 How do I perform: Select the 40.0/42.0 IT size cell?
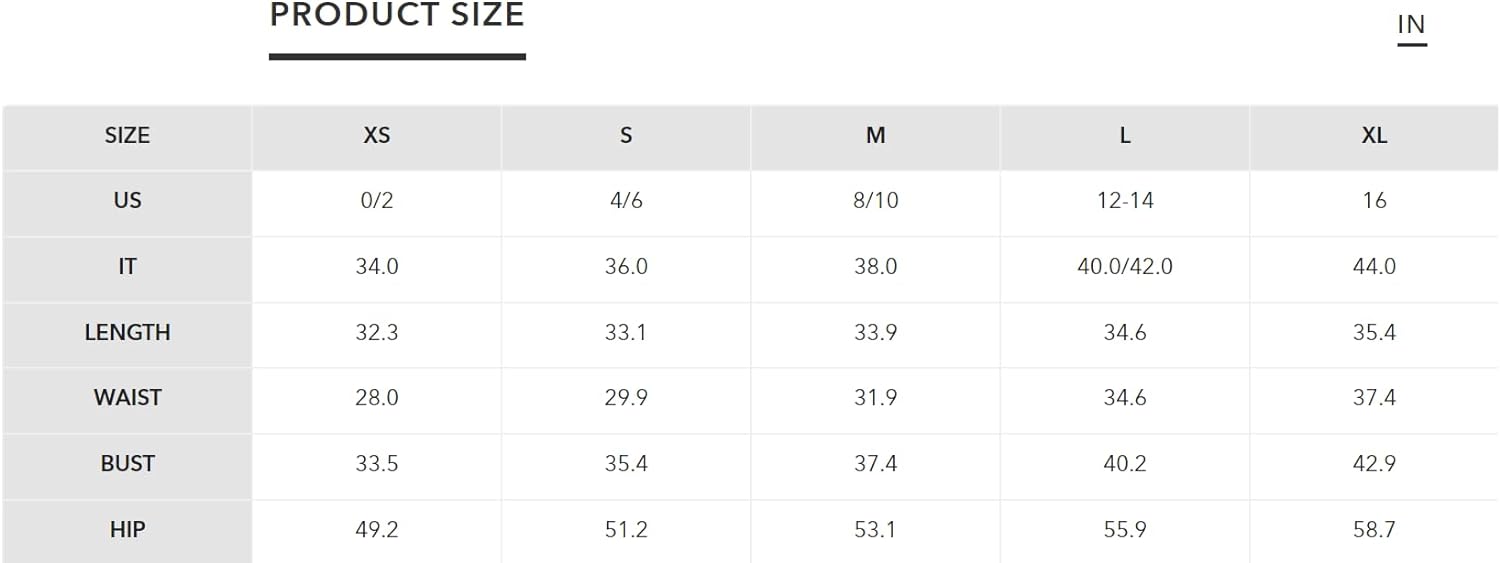[1125, 267]
